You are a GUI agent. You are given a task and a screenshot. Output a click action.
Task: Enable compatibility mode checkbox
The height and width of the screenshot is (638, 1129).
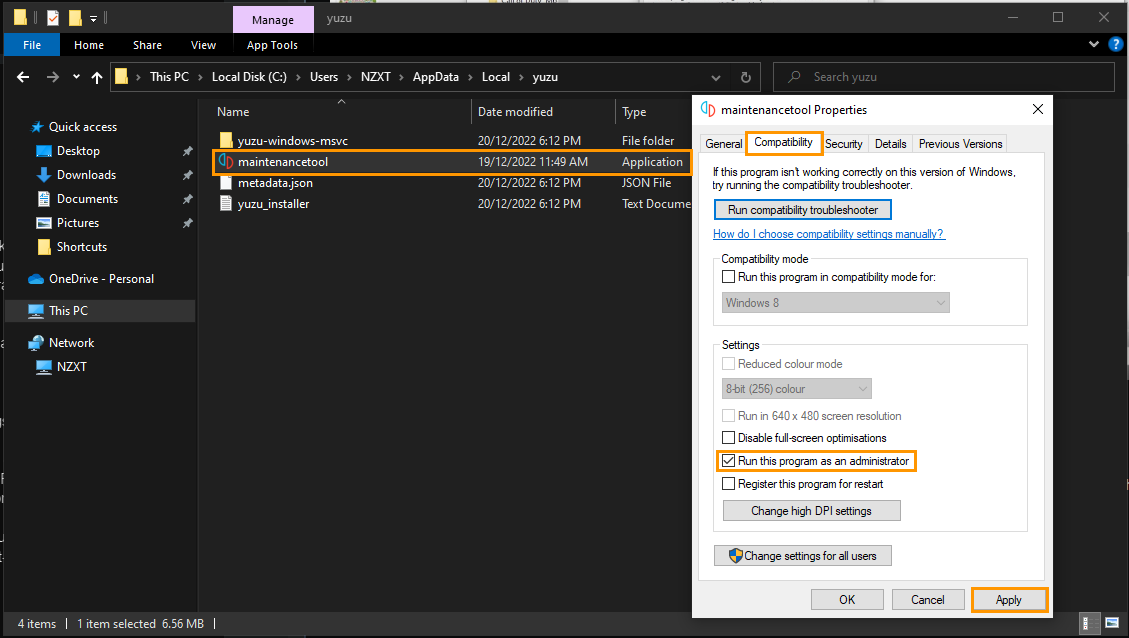tap(729, 277)
